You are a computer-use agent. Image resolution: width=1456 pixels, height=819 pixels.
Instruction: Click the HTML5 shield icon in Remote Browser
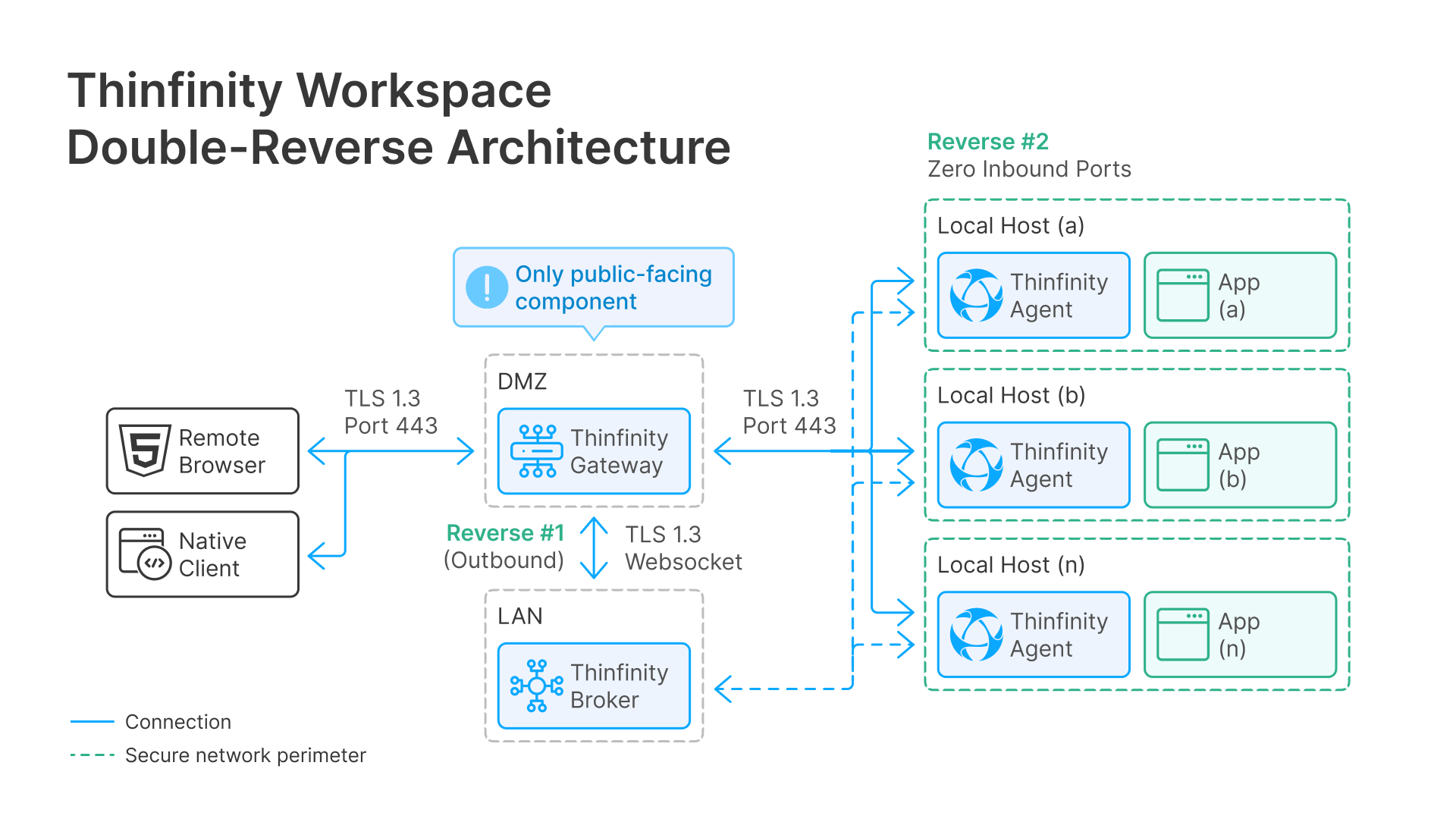[x=145, y=450]
